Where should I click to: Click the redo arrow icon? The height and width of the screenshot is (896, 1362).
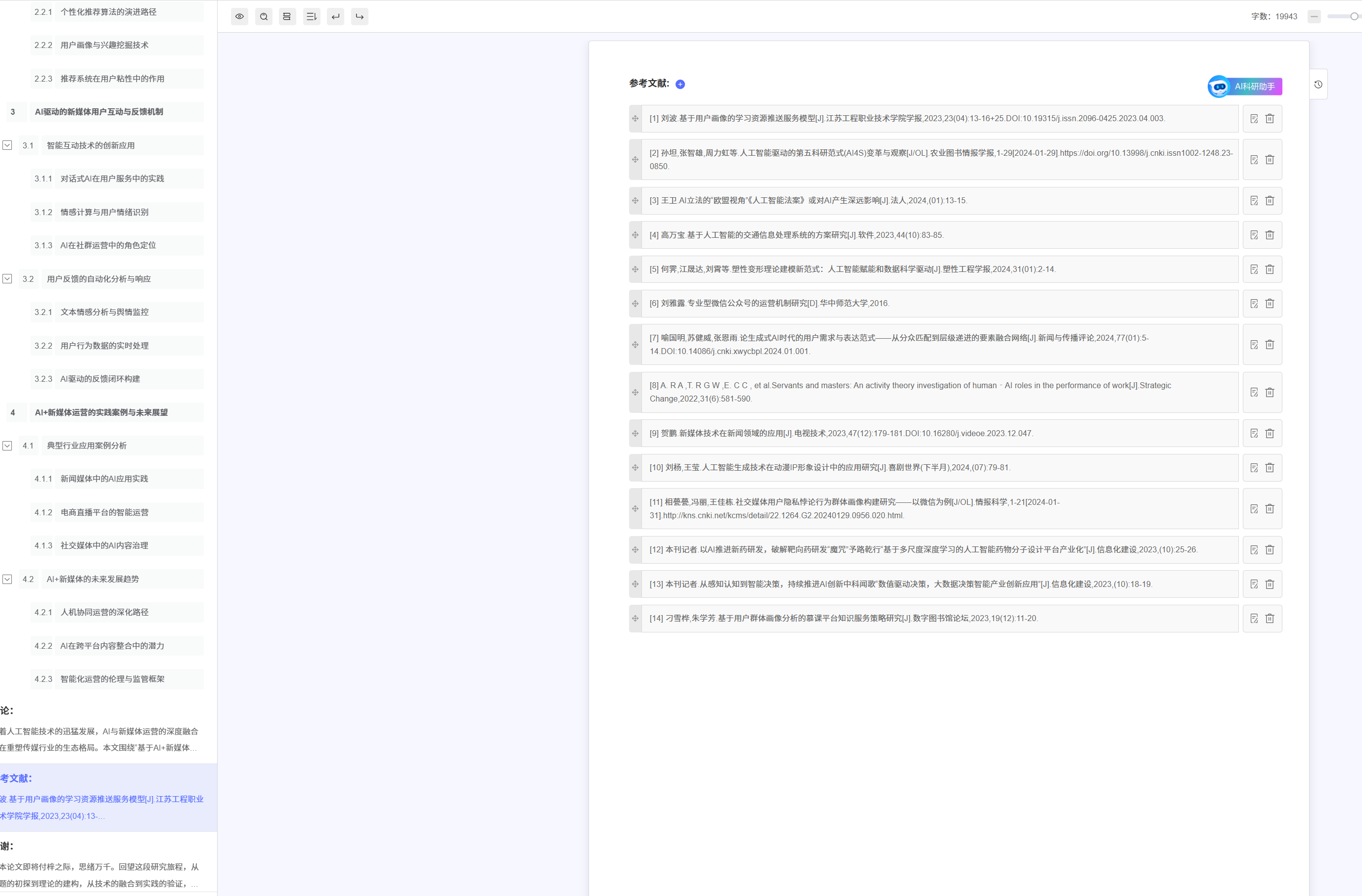tap(360, 17)
